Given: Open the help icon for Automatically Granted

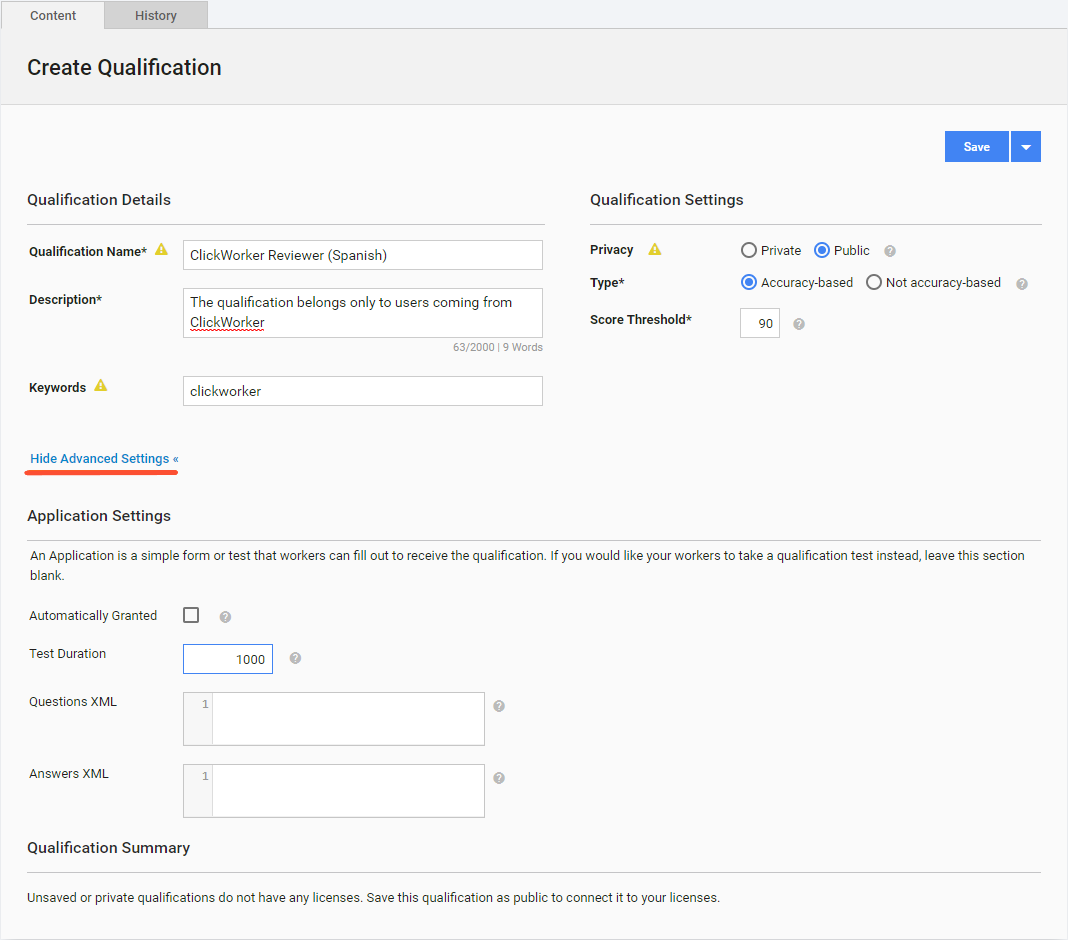Looking at the screenshot, I should [225, 617].
